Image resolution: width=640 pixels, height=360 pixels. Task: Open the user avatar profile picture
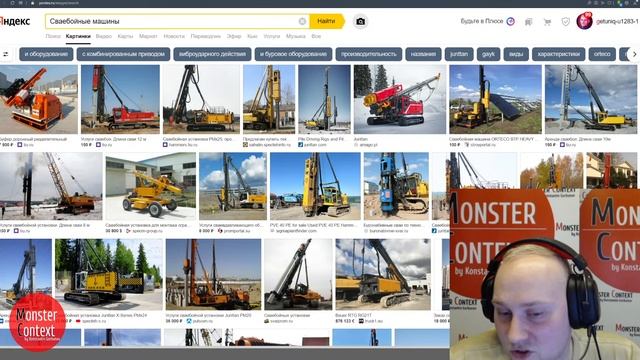[x=584, y=21]
